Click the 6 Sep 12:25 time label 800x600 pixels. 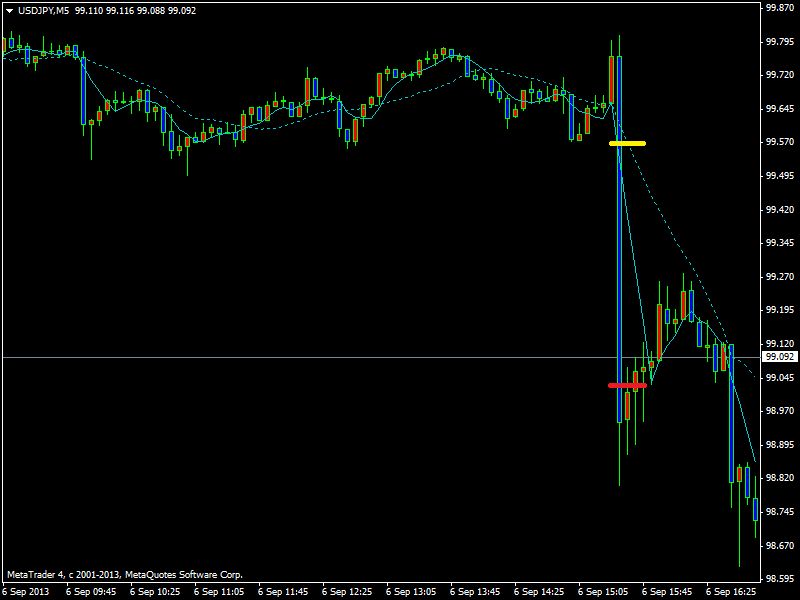pos(347,592)
